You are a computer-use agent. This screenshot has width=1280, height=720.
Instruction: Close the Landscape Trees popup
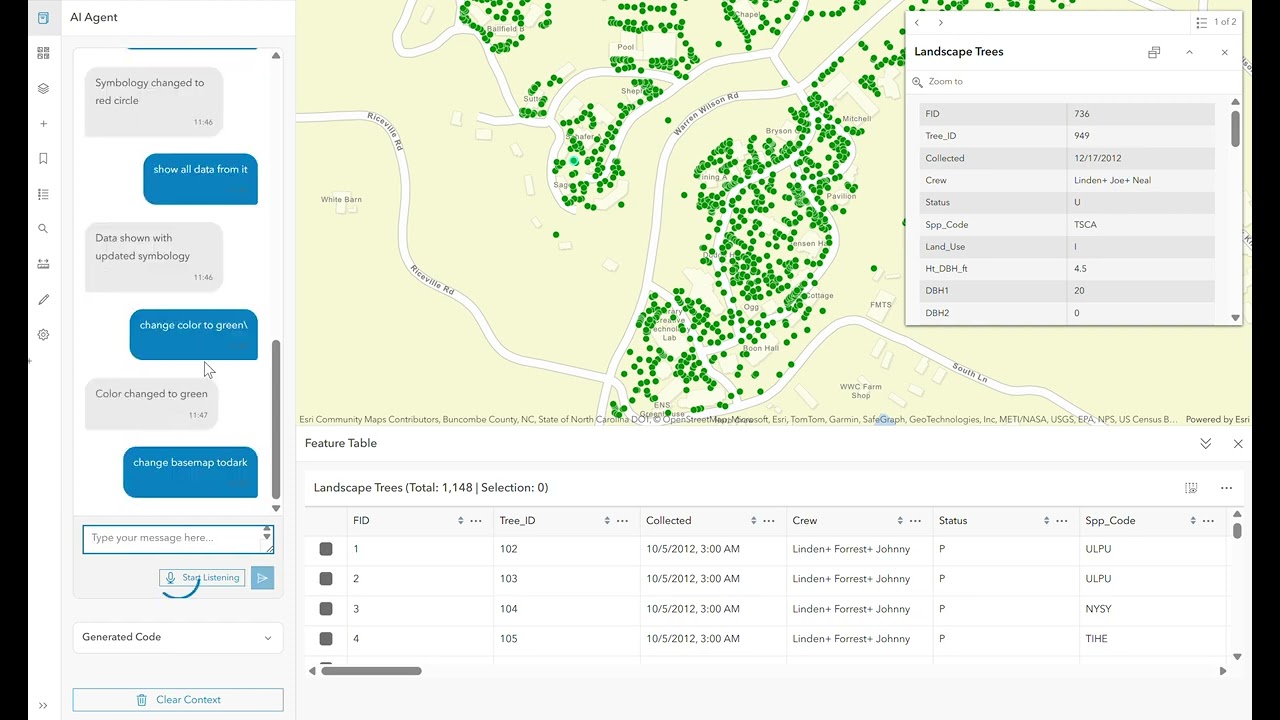[x=1224, y=52]
